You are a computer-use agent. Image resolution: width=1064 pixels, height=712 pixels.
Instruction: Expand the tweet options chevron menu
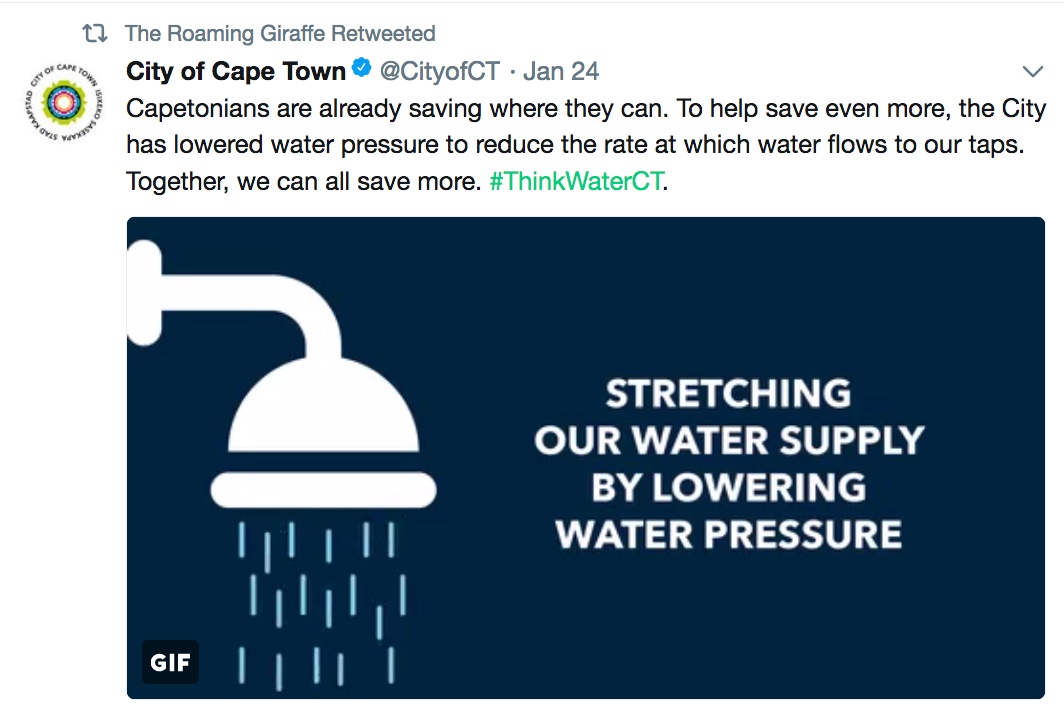(1032, 71)
